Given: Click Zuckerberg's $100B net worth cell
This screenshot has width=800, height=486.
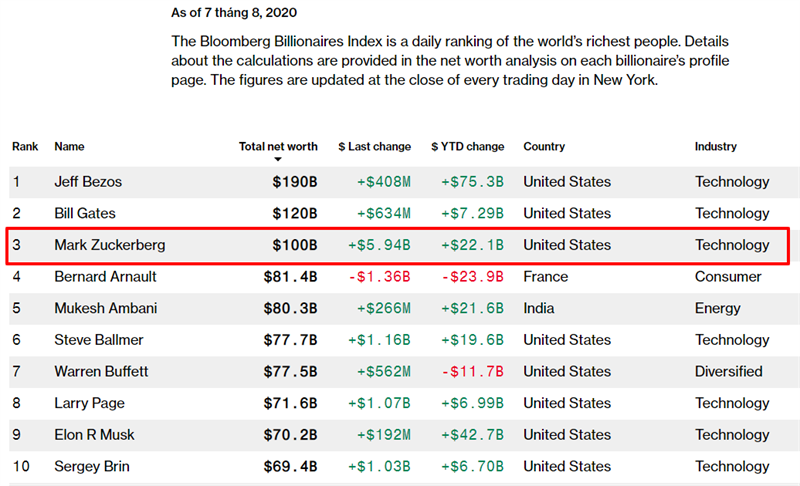Looking at the screenshot, I should click(x=294, y=245).
